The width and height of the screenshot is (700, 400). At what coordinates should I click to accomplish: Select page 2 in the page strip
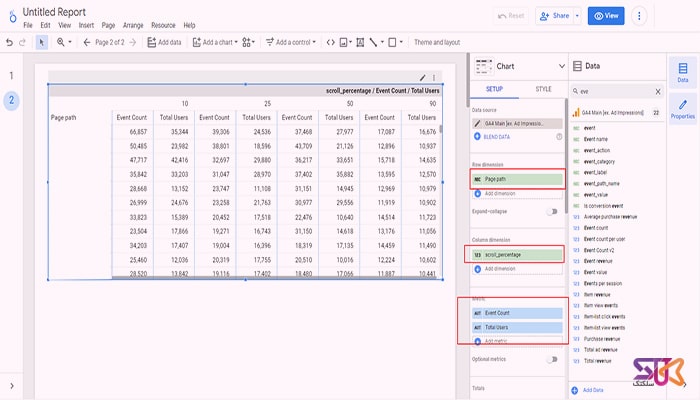[11, 100]
